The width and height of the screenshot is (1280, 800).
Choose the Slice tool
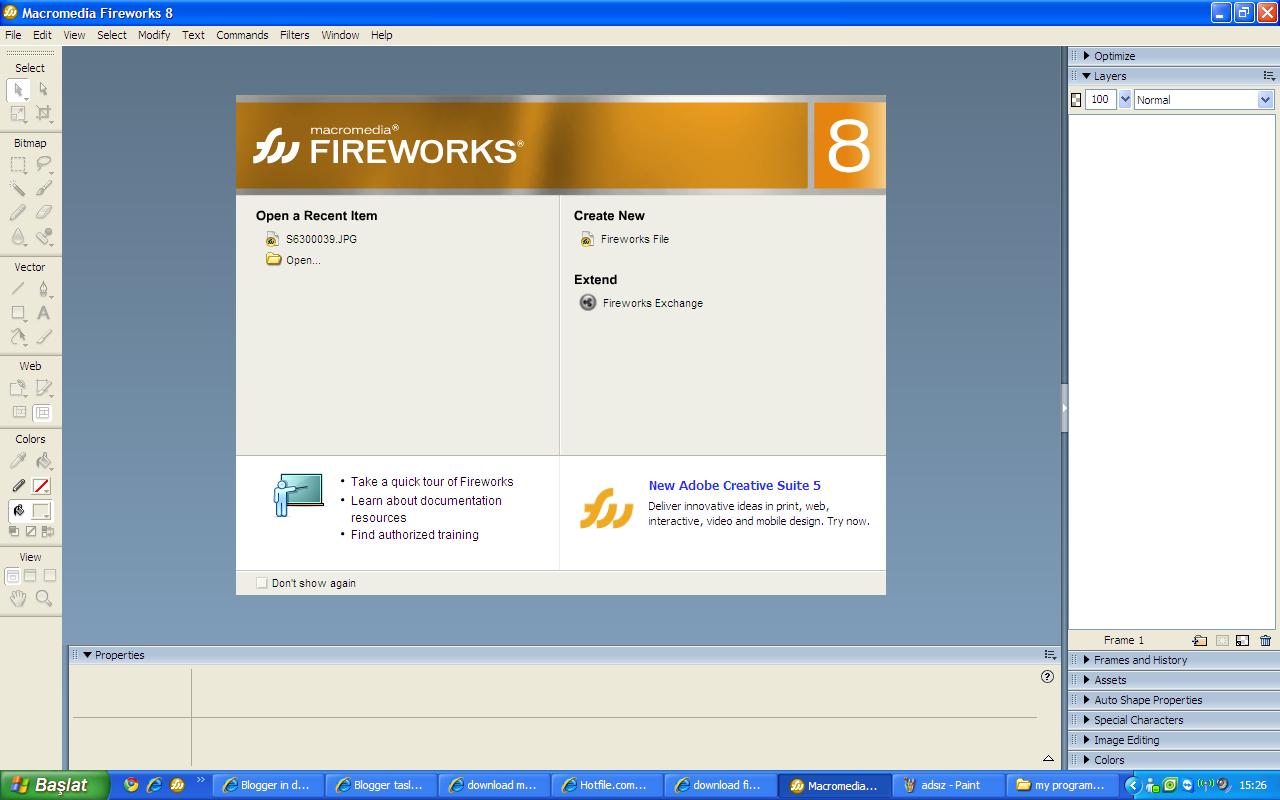coord(43,388)
